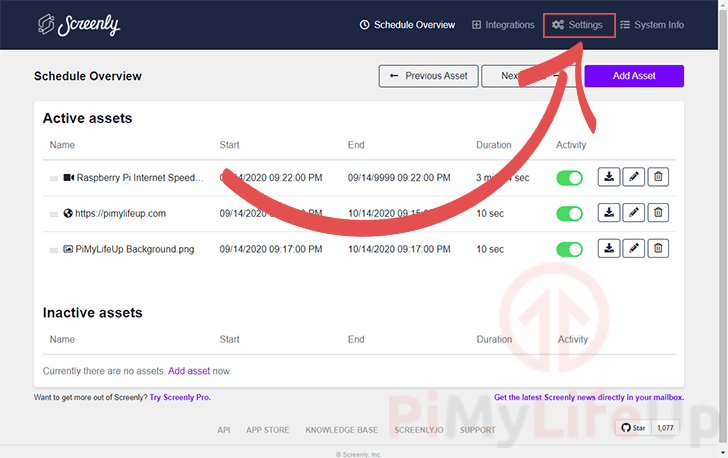728x458 pixels.
Task: Toggle activity for https://pimylifeup.com asset
Action: 569,214
